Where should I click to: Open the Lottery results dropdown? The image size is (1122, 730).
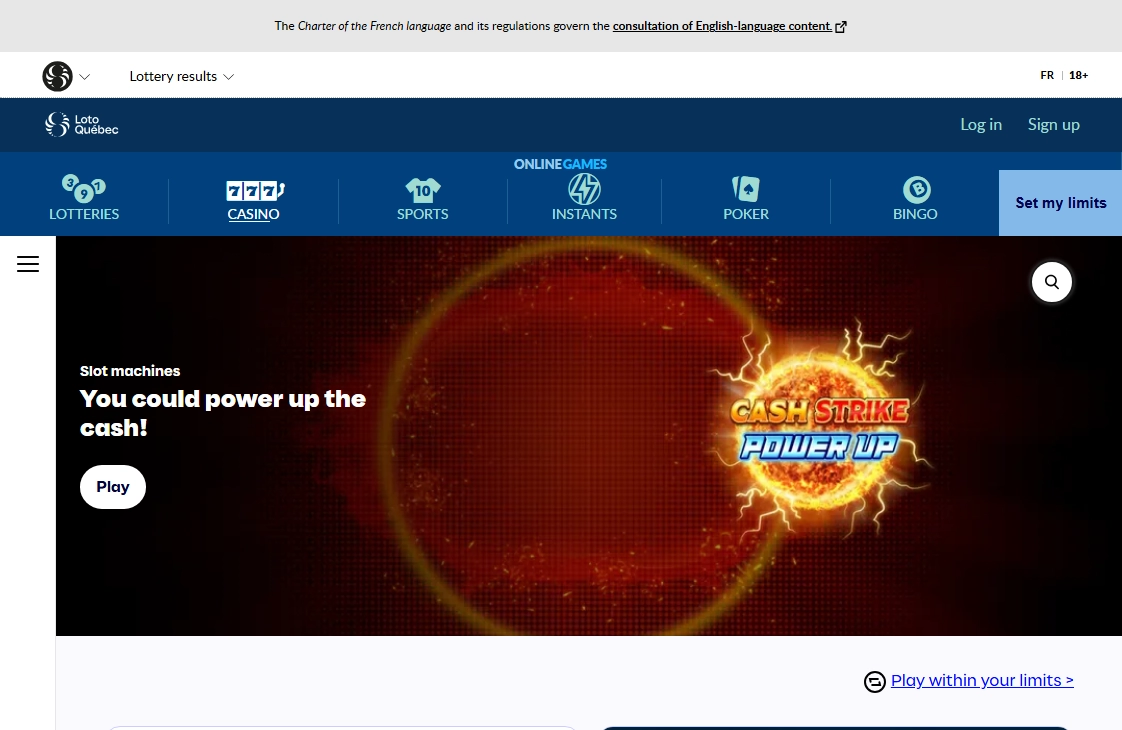(182, 76)
